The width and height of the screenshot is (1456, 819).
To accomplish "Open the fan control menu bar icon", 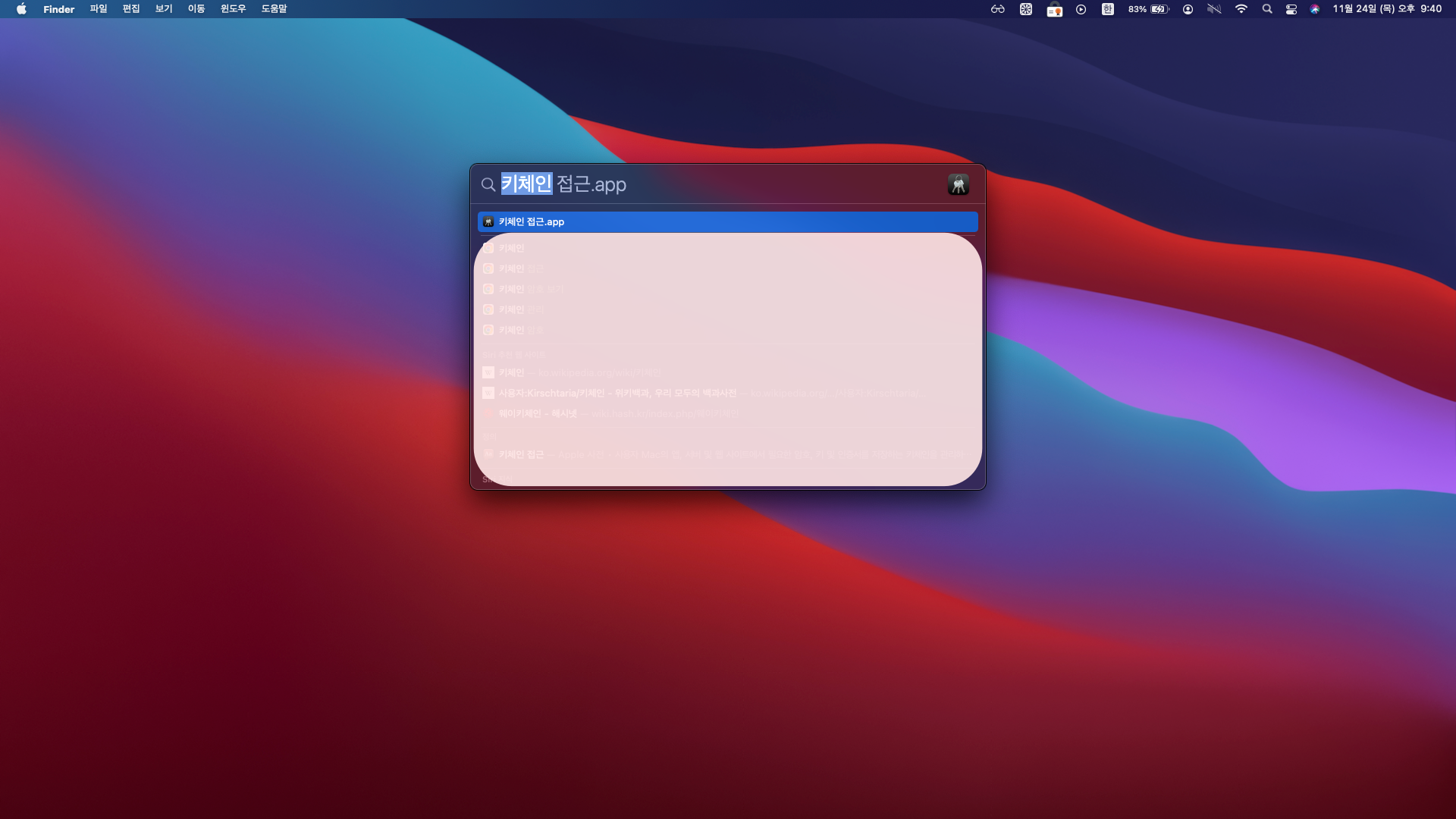I will [x=1025, y=9].
